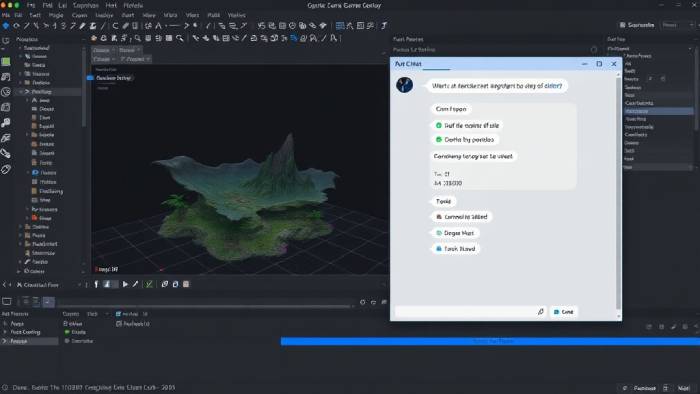This screenshot has height=394, width=700.
Task: Select the blue highlighted row in right-side list
Action: pos(658,111)
